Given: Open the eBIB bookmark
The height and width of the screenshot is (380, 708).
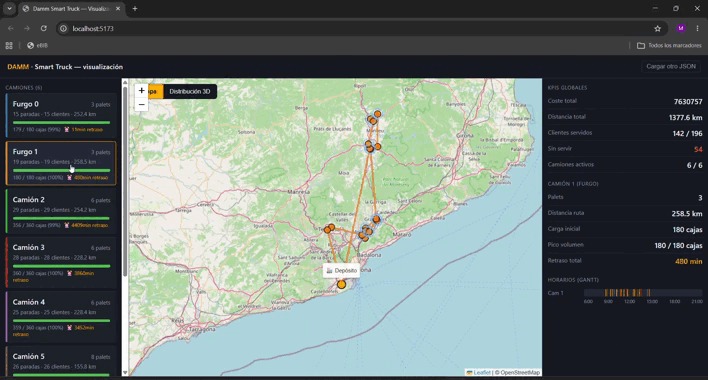Looking at the screenshot, I should [37, 46].
